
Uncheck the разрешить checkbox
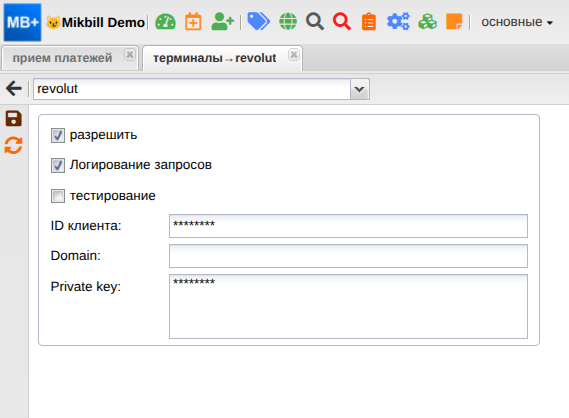58,135
